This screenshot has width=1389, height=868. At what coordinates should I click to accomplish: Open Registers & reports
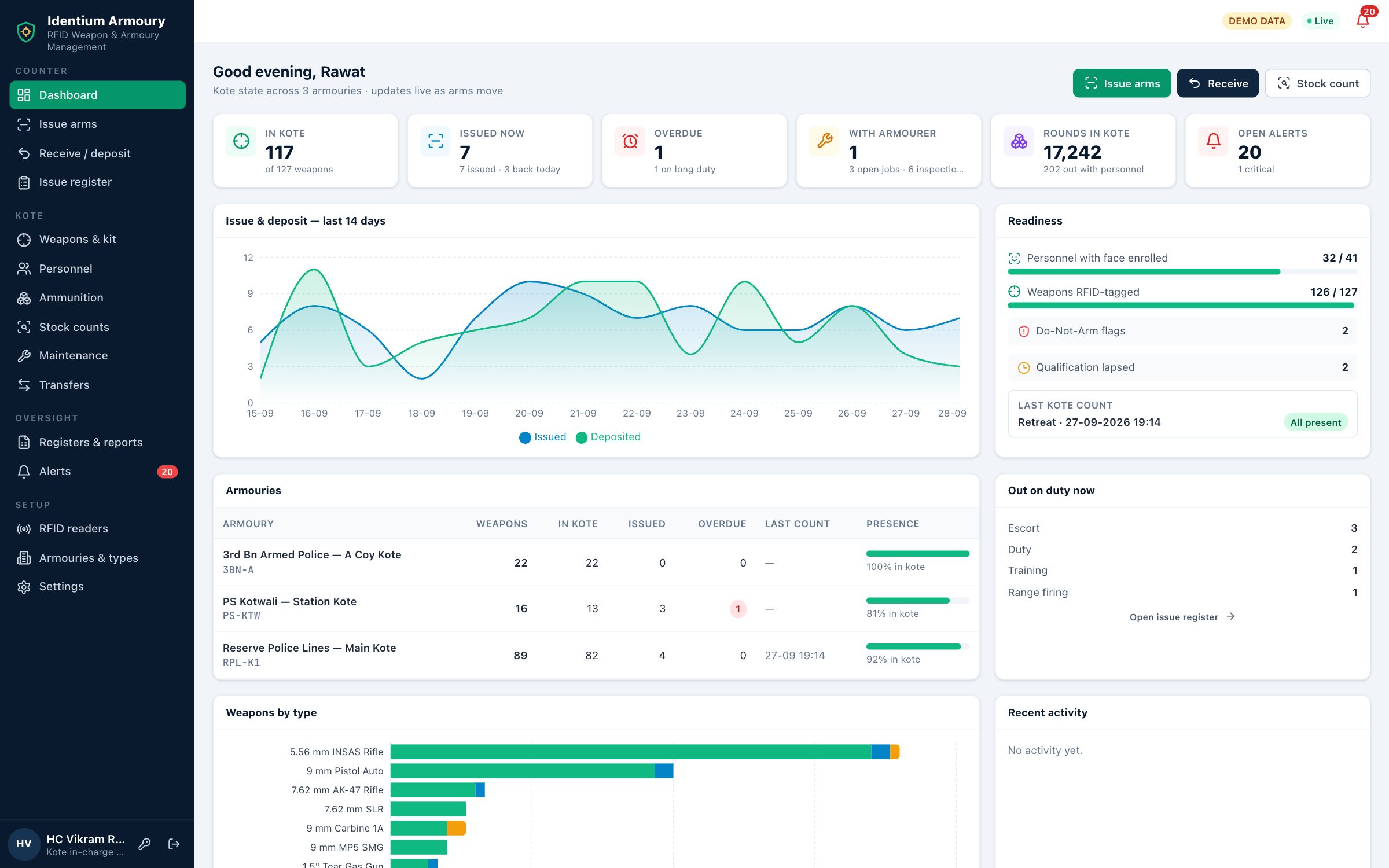pos(97,442)
